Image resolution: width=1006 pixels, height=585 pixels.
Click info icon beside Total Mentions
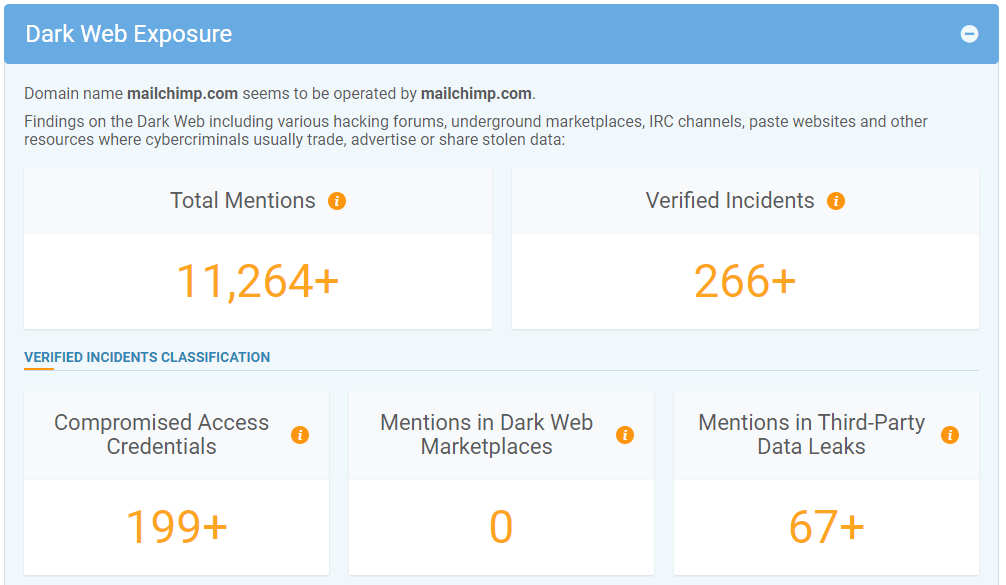337,201
